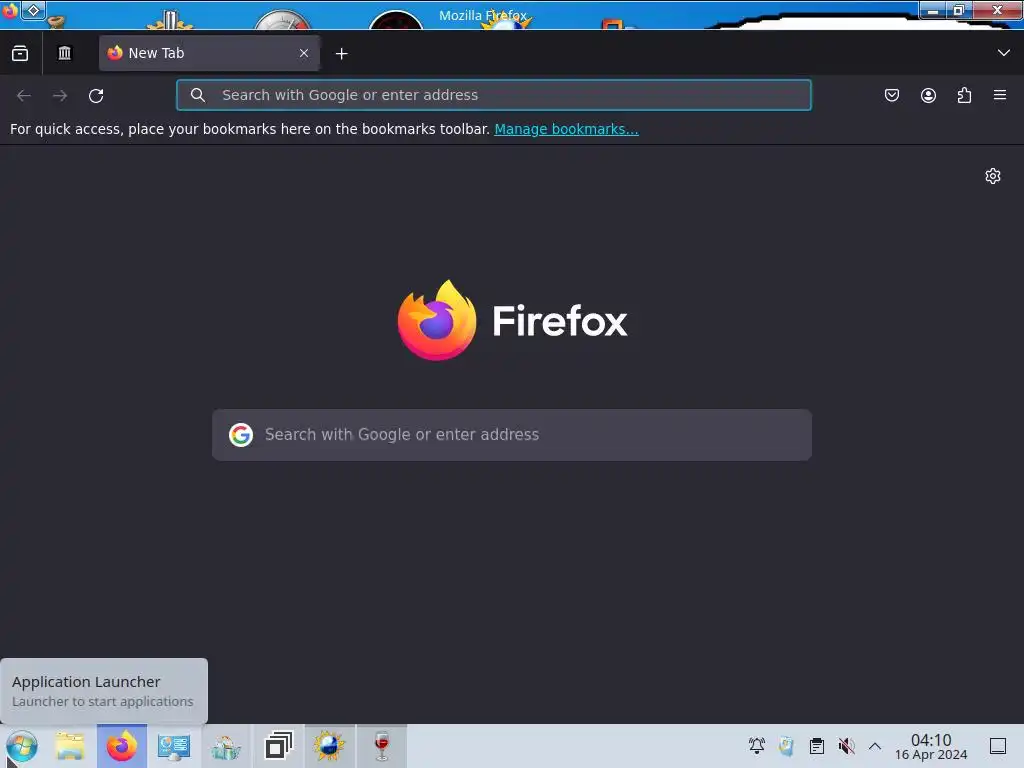
Task: Open the Extensions puzzle icon
Action: click(964, 95)
